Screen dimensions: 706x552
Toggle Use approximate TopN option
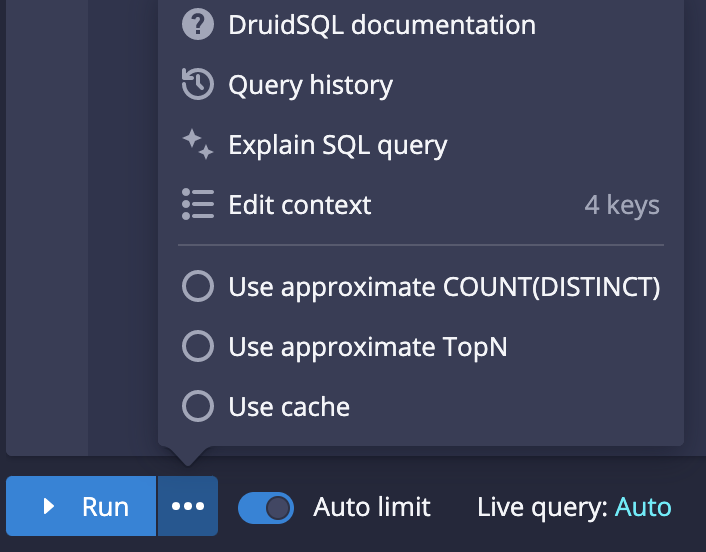[421, 347]
